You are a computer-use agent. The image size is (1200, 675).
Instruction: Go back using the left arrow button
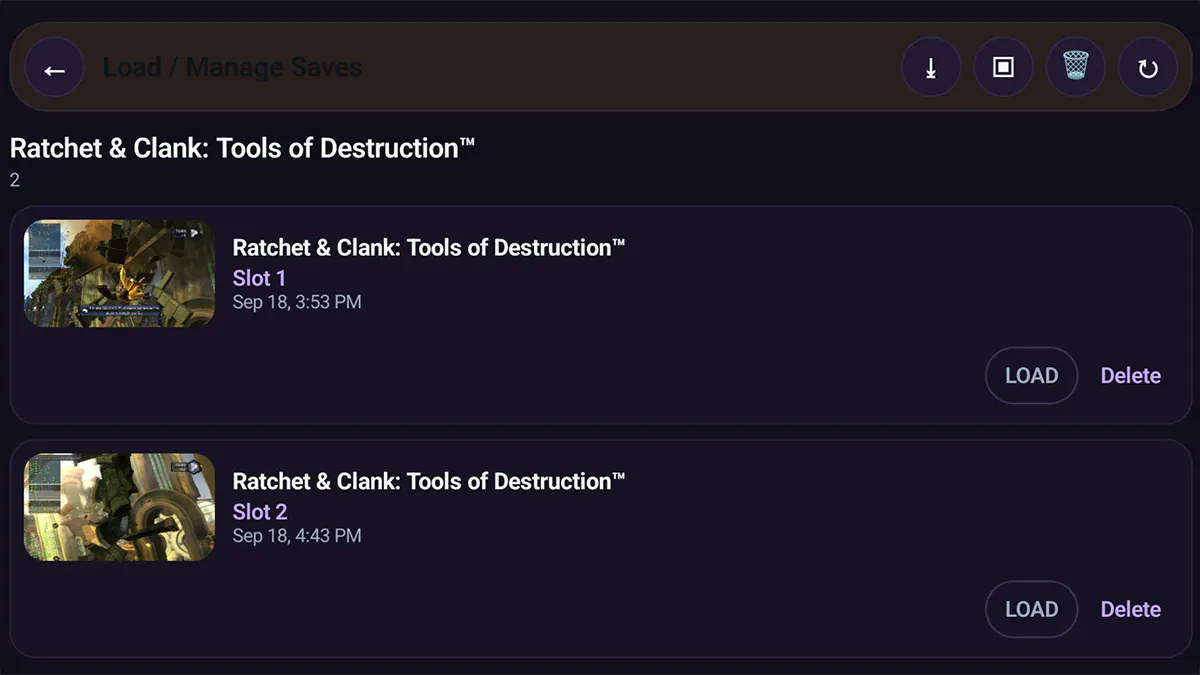pos(54,68)
